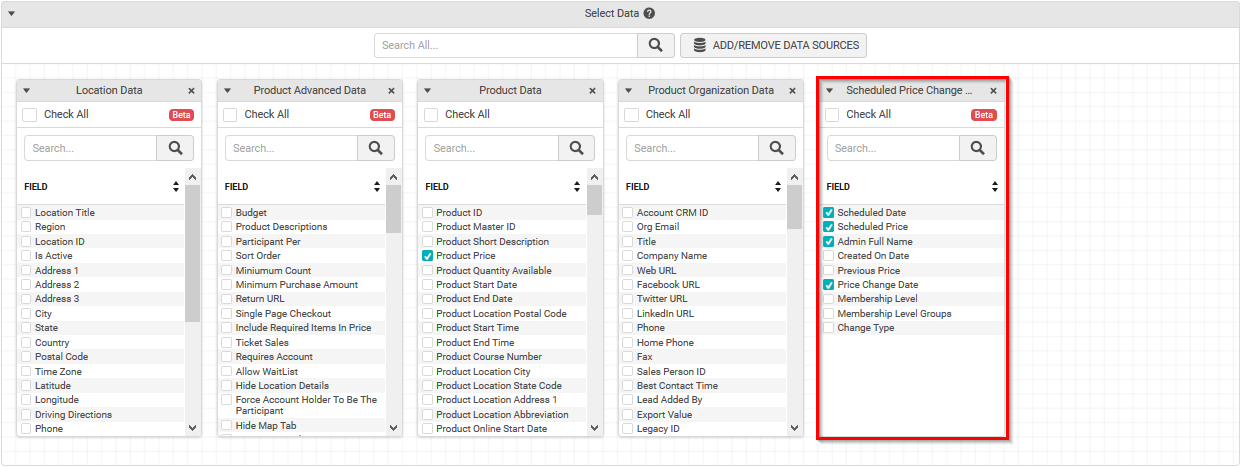The height and width of the screenshot is (467, 1241).
Task: Click search magnifier in Product Advanced Data panel
Action: tap(376, 148)
